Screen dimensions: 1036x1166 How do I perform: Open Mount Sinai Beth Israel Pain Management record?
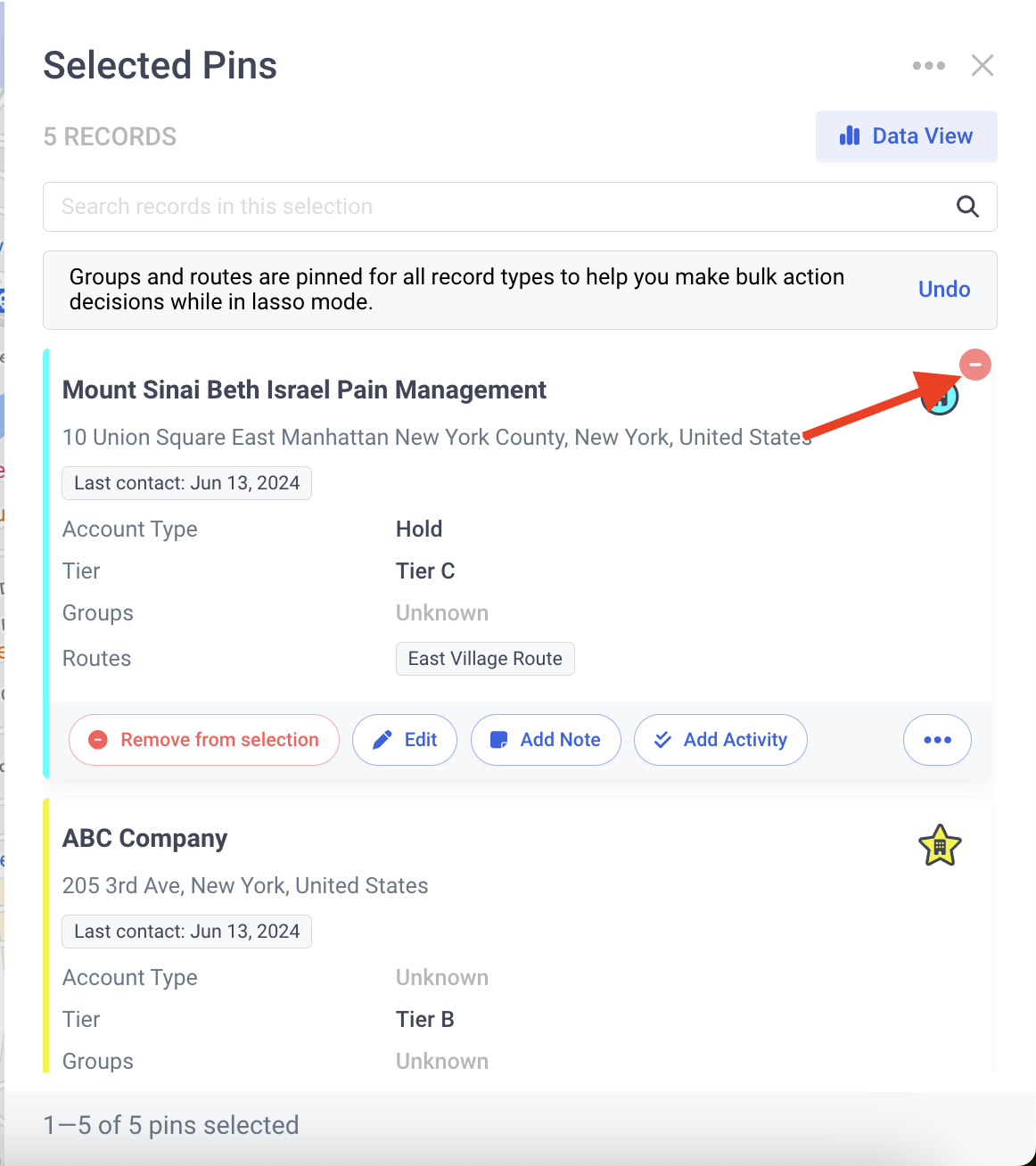[304, 390]
